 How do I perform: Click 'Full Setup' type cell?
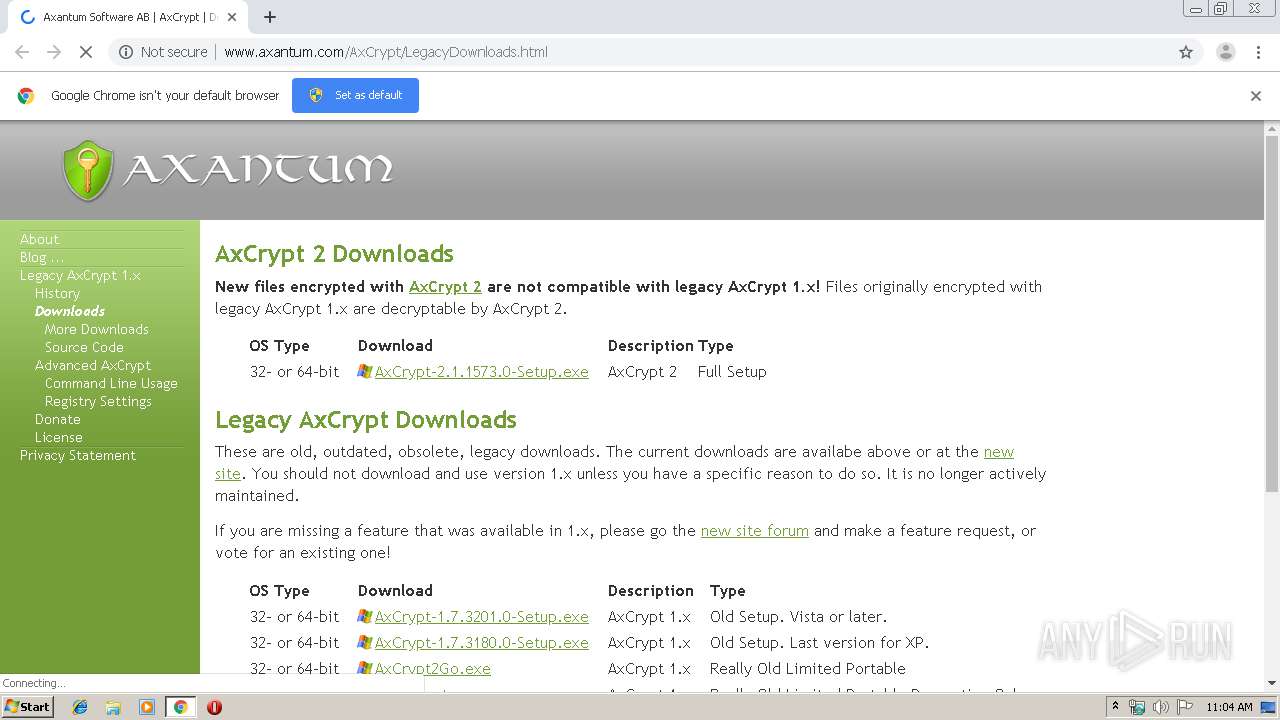click(732, 371)
